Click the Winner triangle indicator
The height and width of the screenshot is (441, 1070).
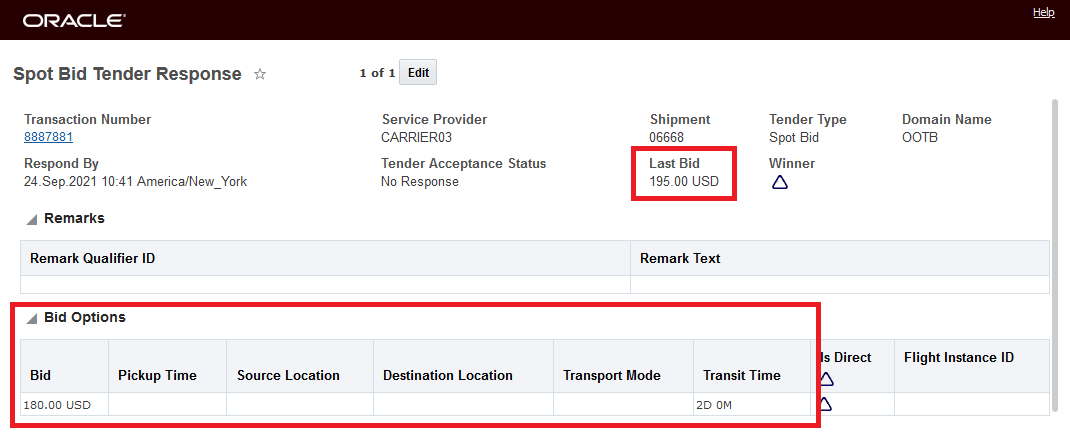780,183
